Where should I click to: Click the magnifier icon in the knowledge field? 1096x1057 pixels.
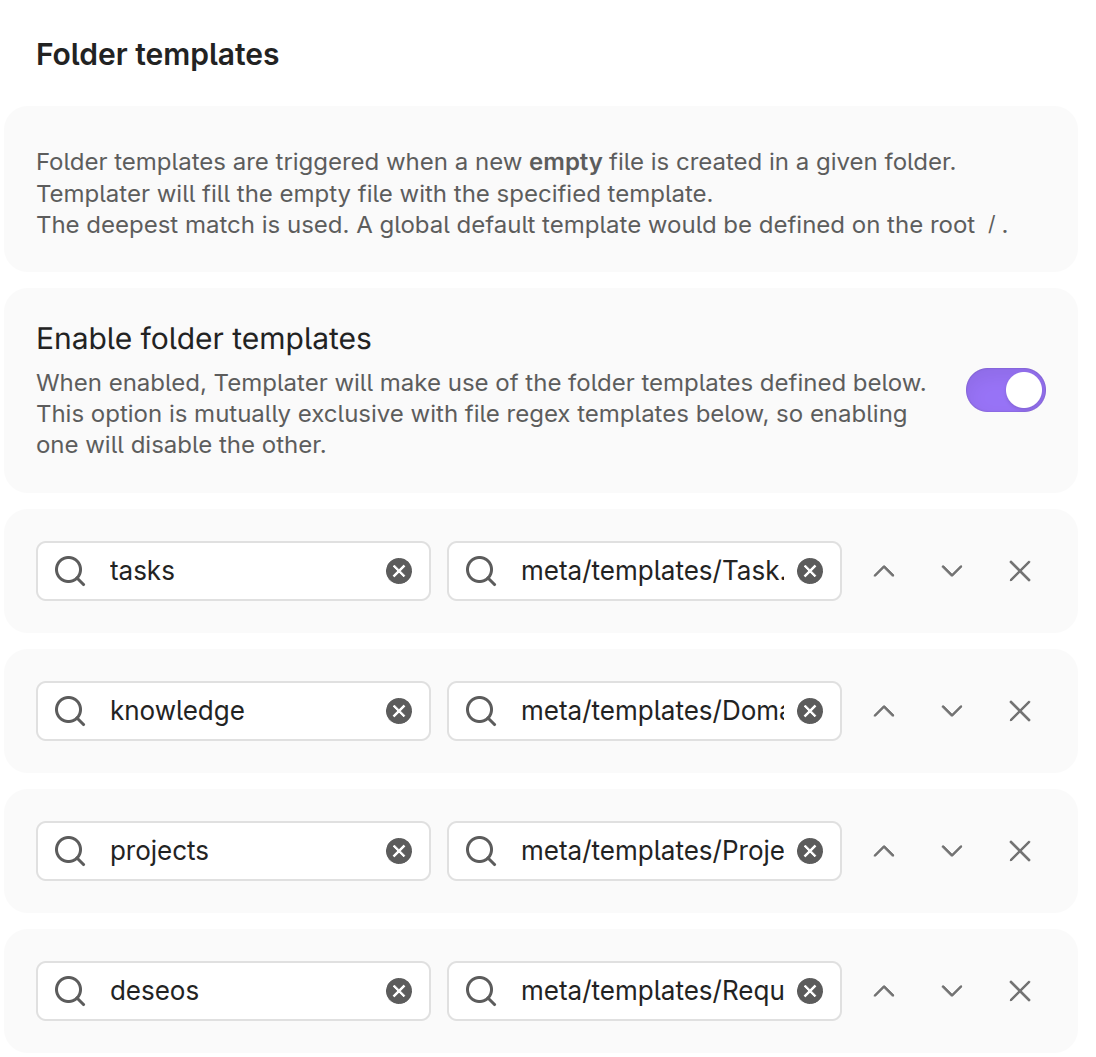(x=69, y=711)
